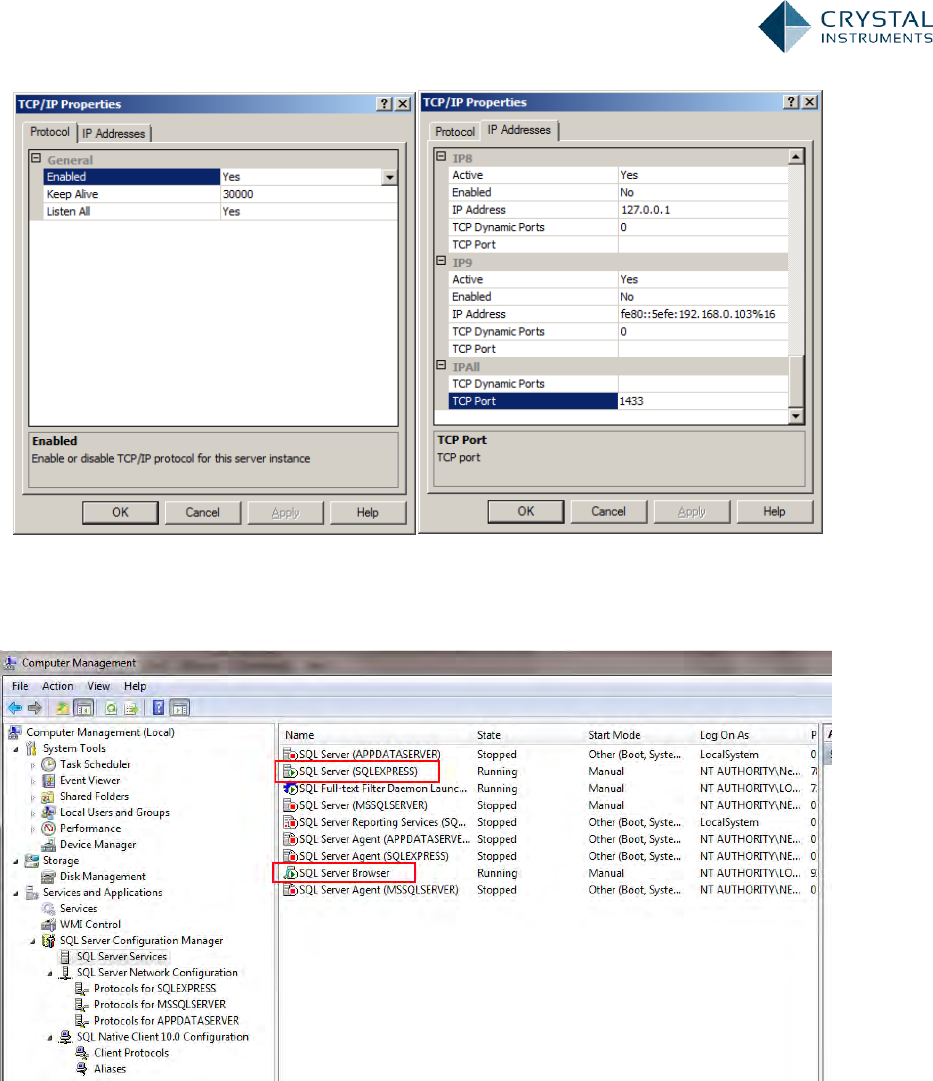Click Cancel in the left TCP/IP Properties dialog
This screenshot has height=1081, width=933.
coord(203,512)
